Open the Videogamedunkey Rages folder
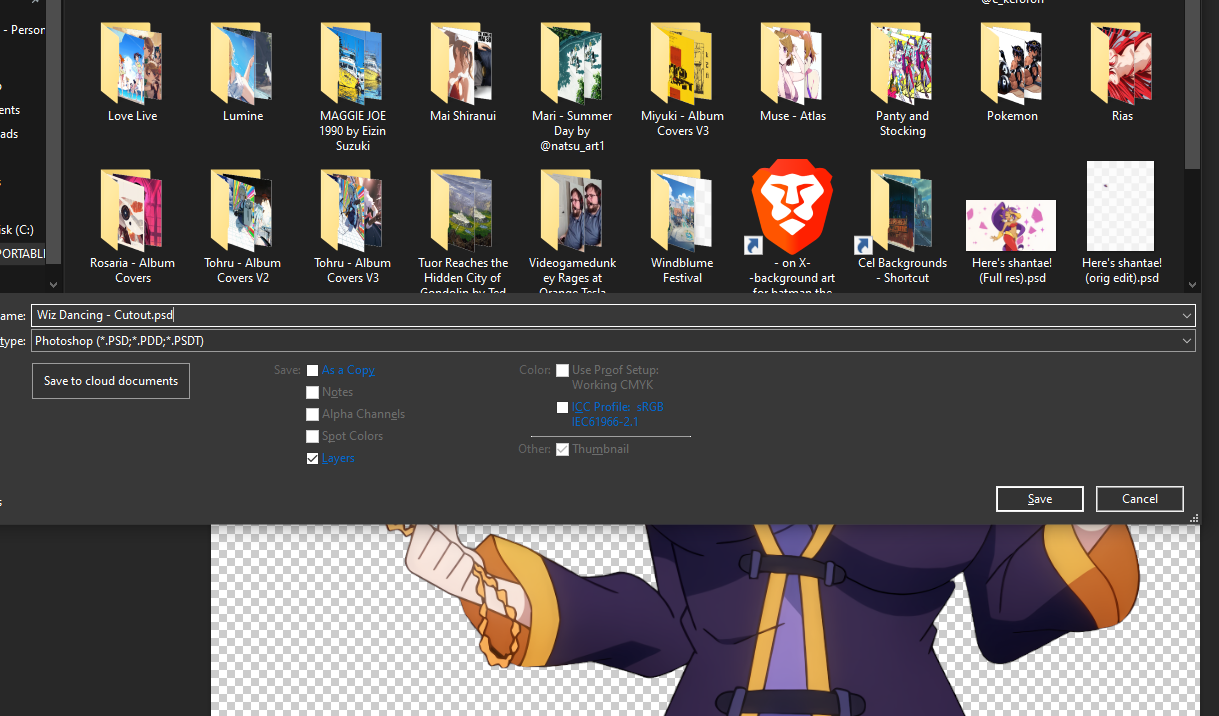Image resolution: width=1219 pixels, height=716 pixels. 572,211
